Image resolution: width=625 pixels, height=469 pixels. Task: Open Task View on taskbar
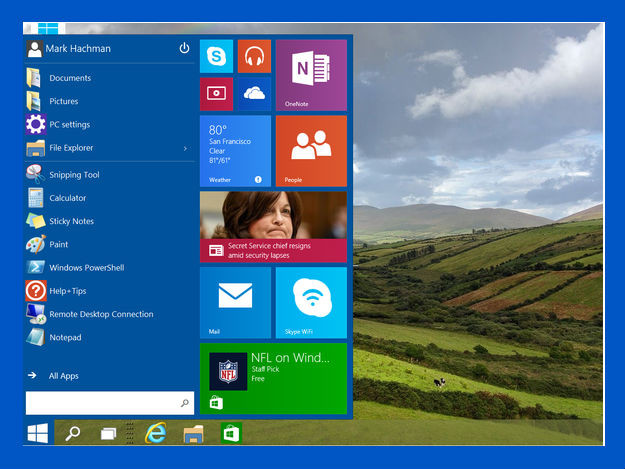108,434
